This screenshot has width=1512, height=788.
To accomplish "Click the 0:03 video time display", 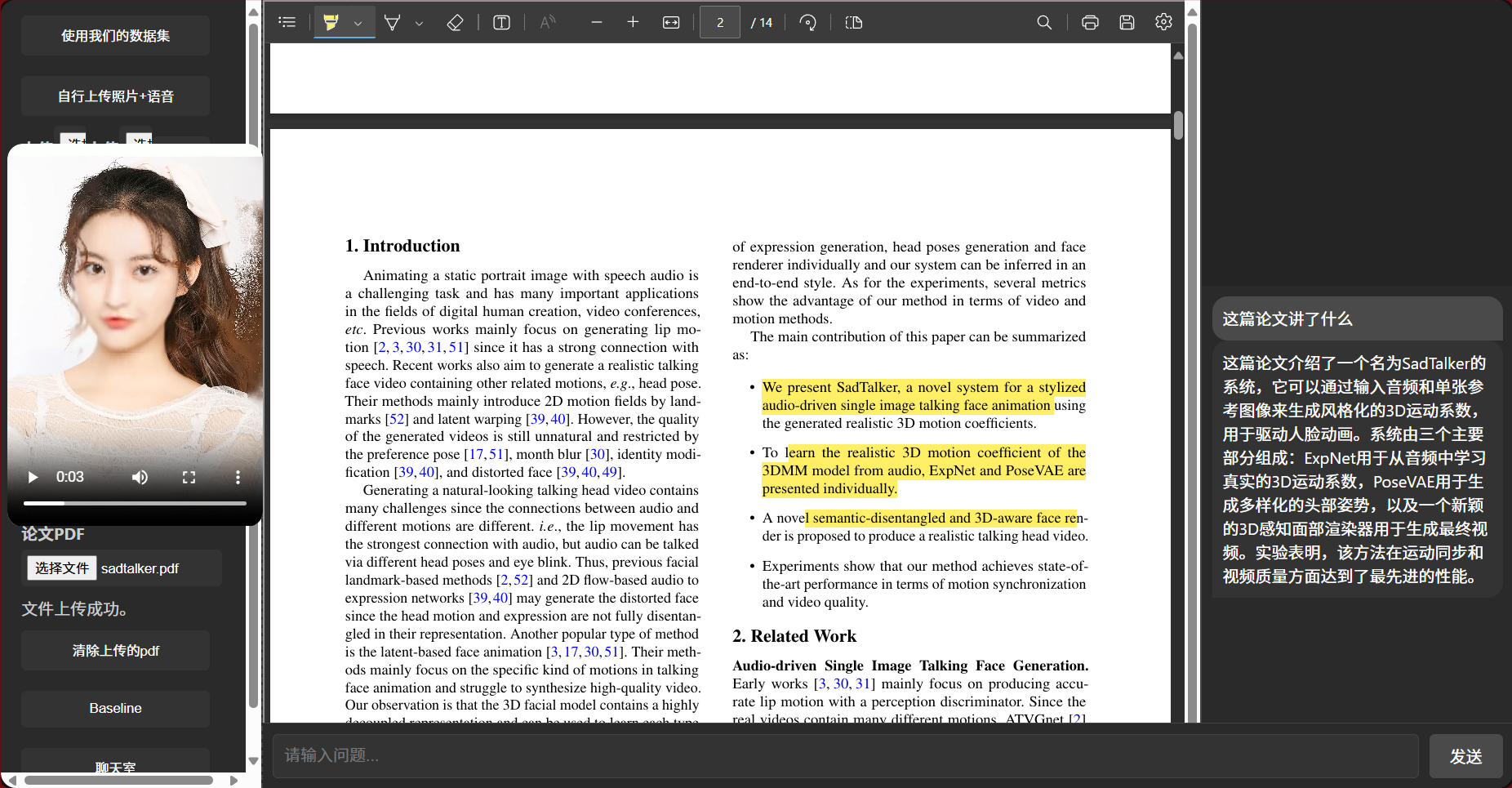I will pyautogui.click(x=70, y=477).
